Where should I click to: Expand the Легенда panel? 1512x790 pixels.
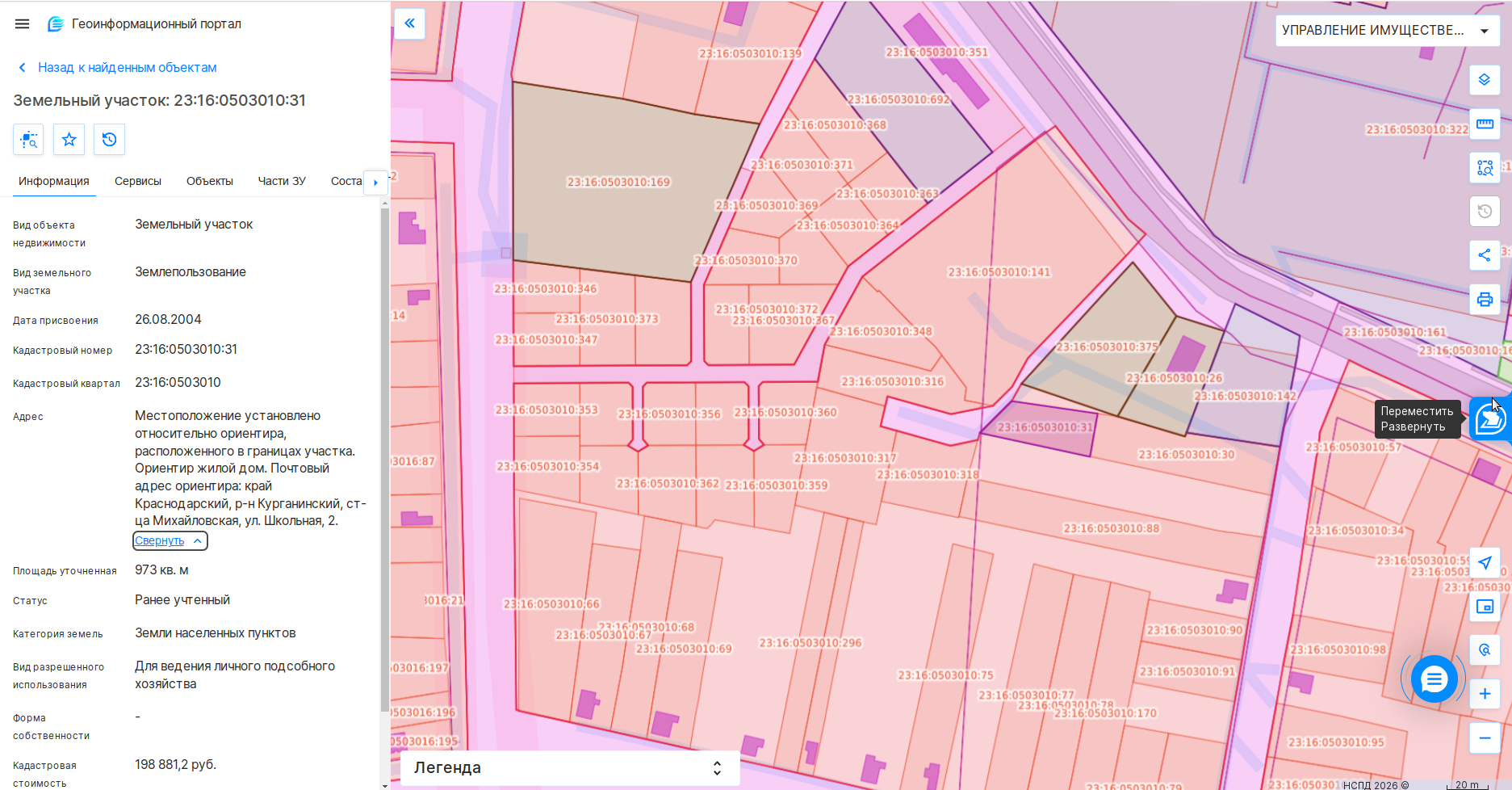pyautogui.click(x=570, y=767)
